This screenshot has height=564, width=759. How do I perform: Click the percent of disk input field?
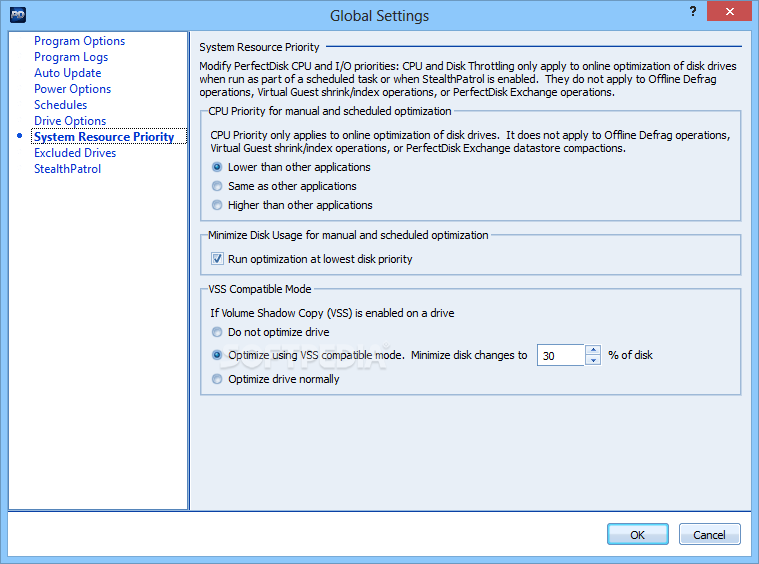(561, 355)
